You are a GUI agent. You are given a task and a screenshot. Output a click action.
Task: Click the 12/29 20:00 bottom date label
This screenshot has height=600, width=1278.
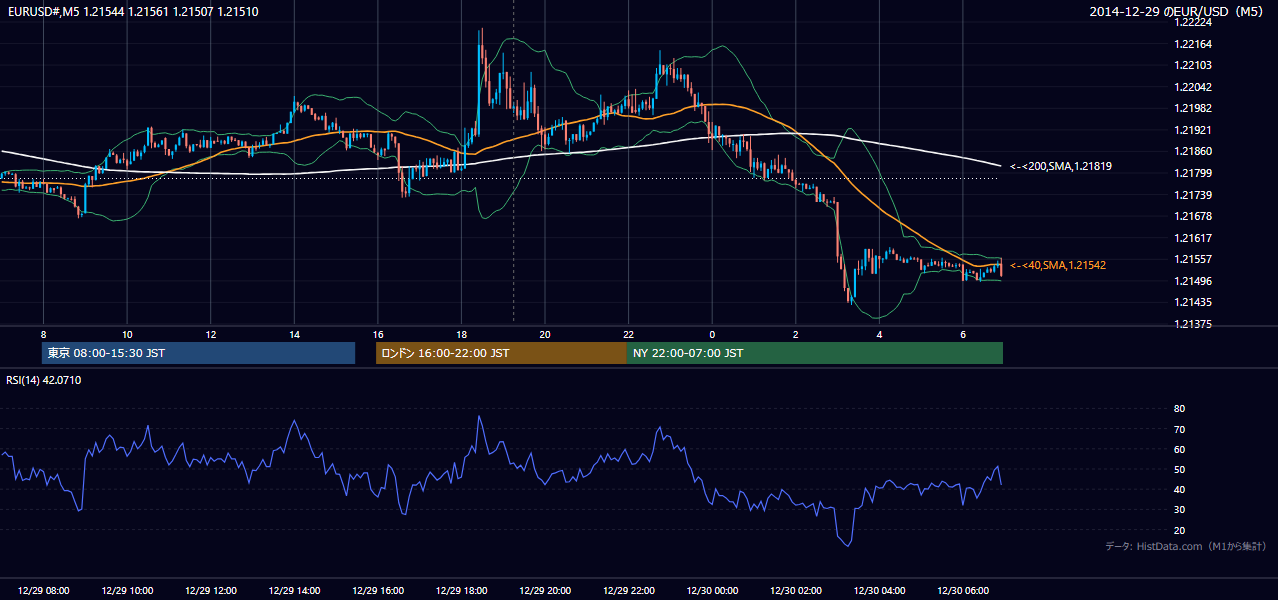pos(545,591)
